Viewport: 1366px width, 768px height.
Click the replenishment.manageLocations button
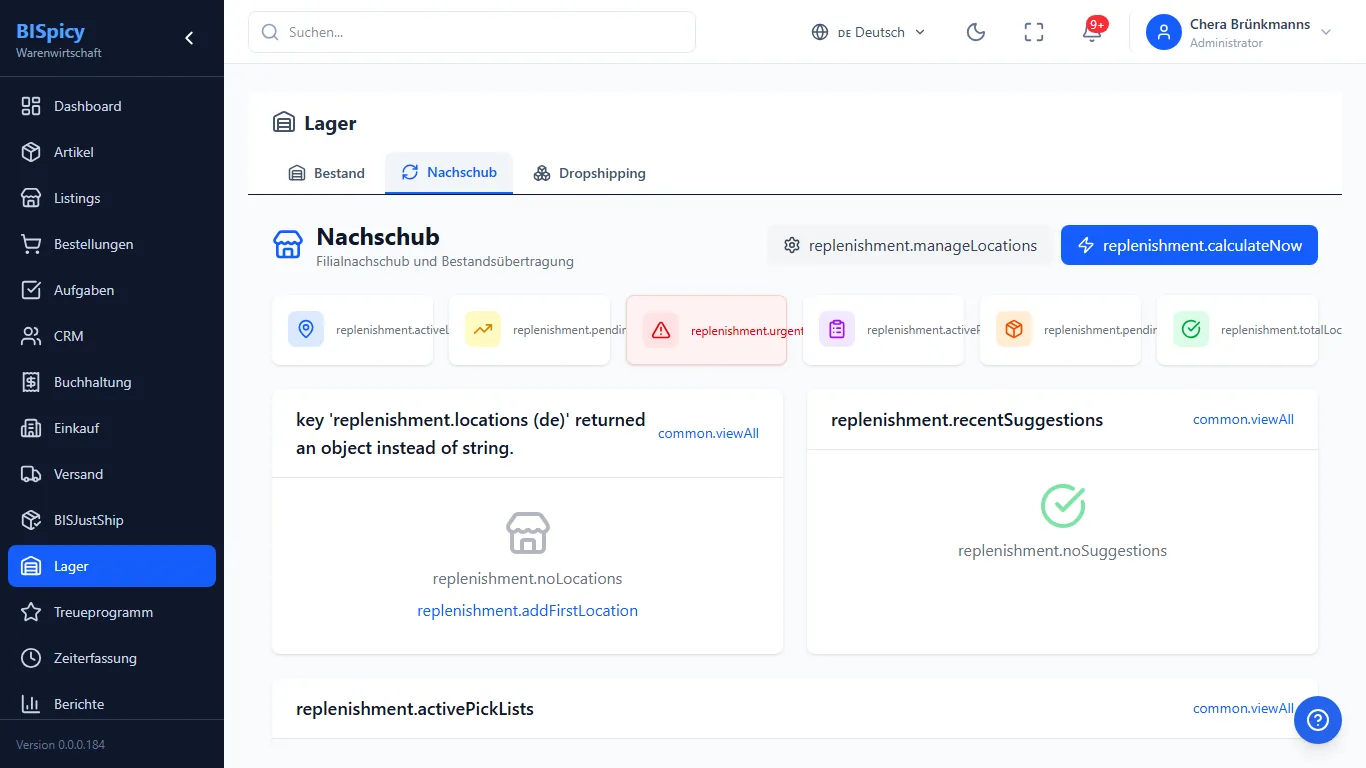coord(910,245)
